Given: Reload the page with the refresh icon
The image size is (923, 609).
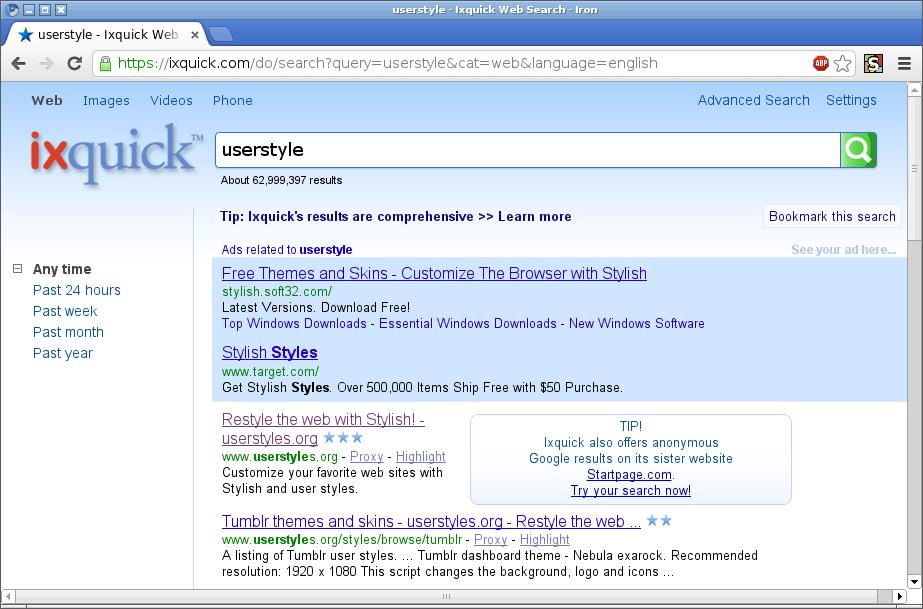Looking at the screenshot, I should point(75,64).
